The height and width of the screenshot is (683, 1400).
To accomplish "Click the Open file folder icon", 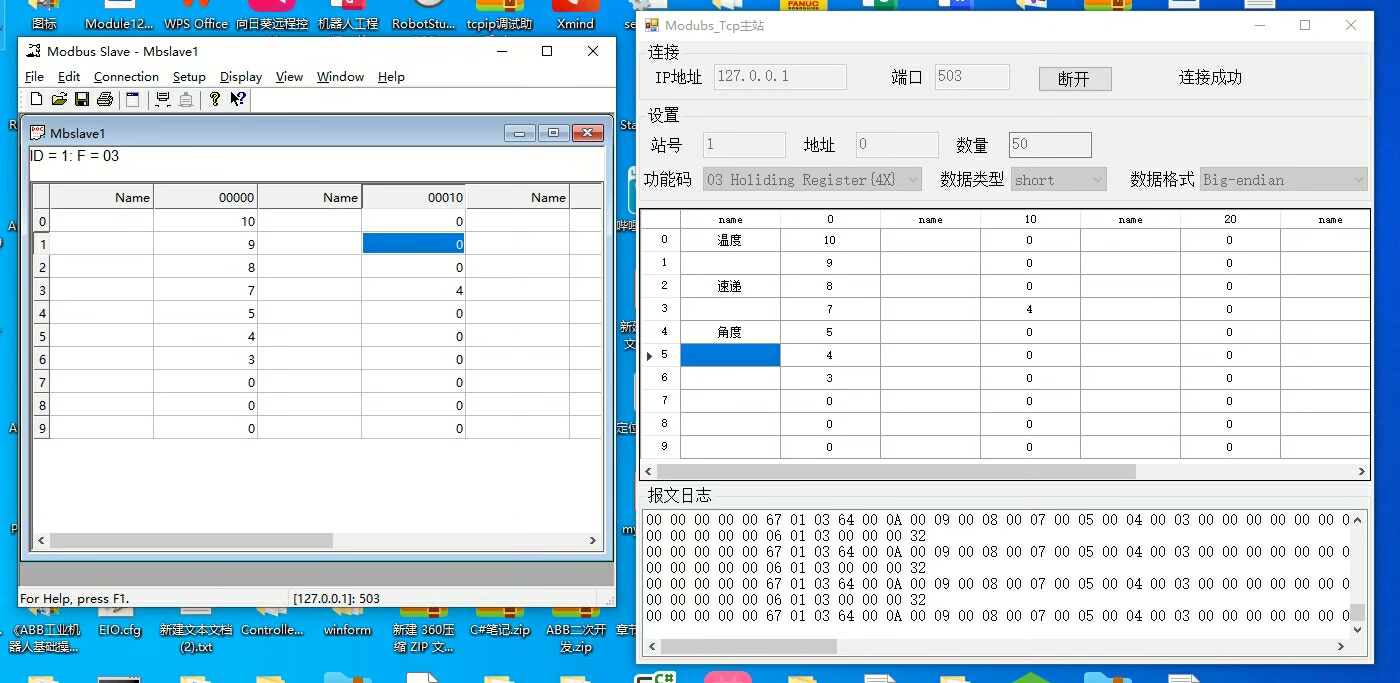I will 59,99.
